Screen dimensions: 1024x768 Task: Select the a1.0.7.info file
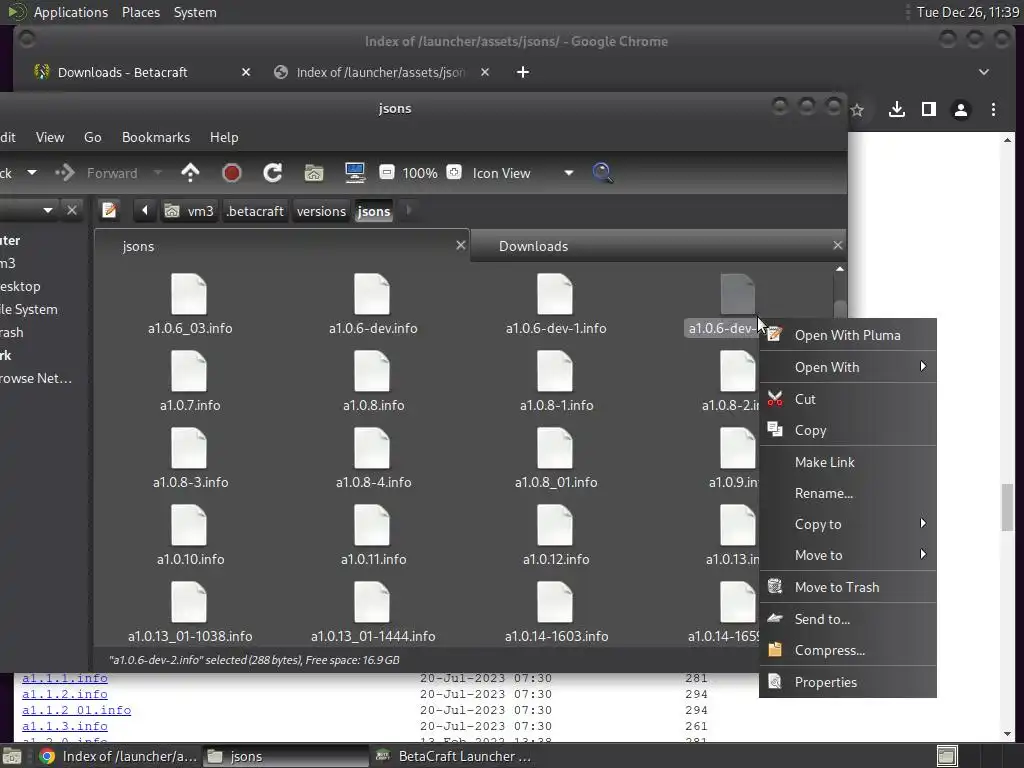(190, 381)
